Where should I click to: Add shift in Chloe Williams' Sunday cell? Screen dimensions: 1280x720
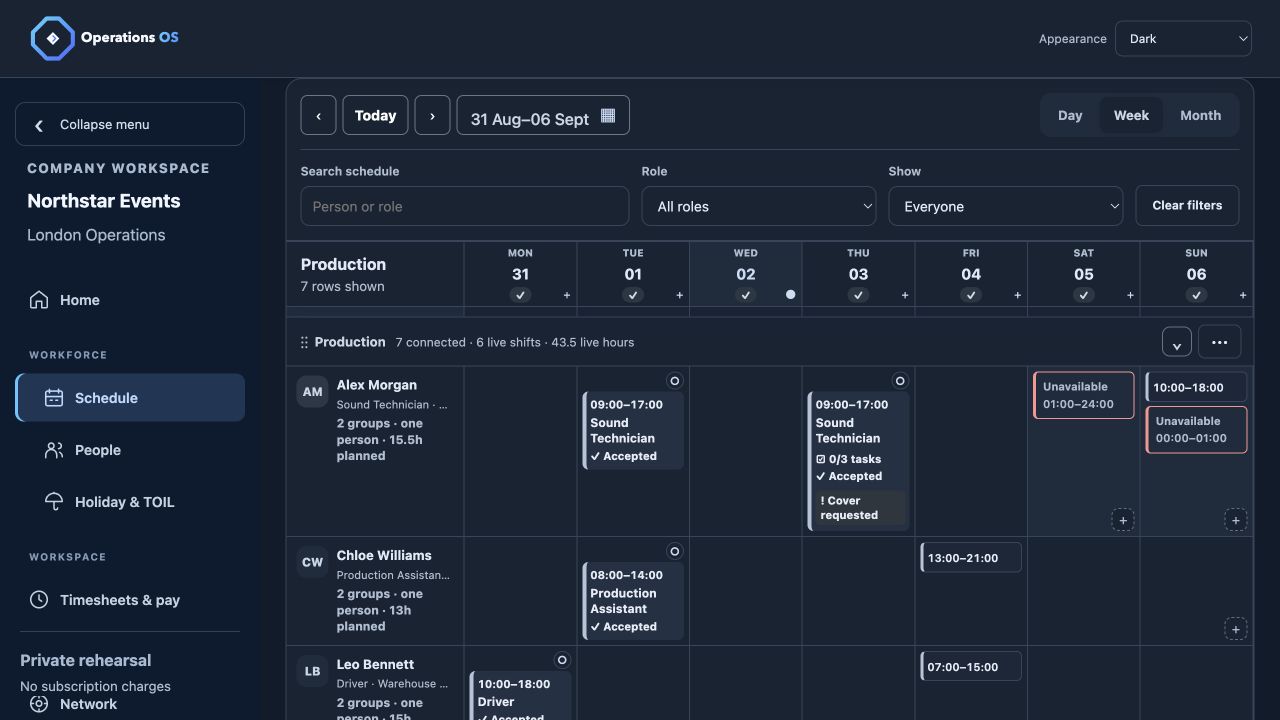(x=1236, y=629)
